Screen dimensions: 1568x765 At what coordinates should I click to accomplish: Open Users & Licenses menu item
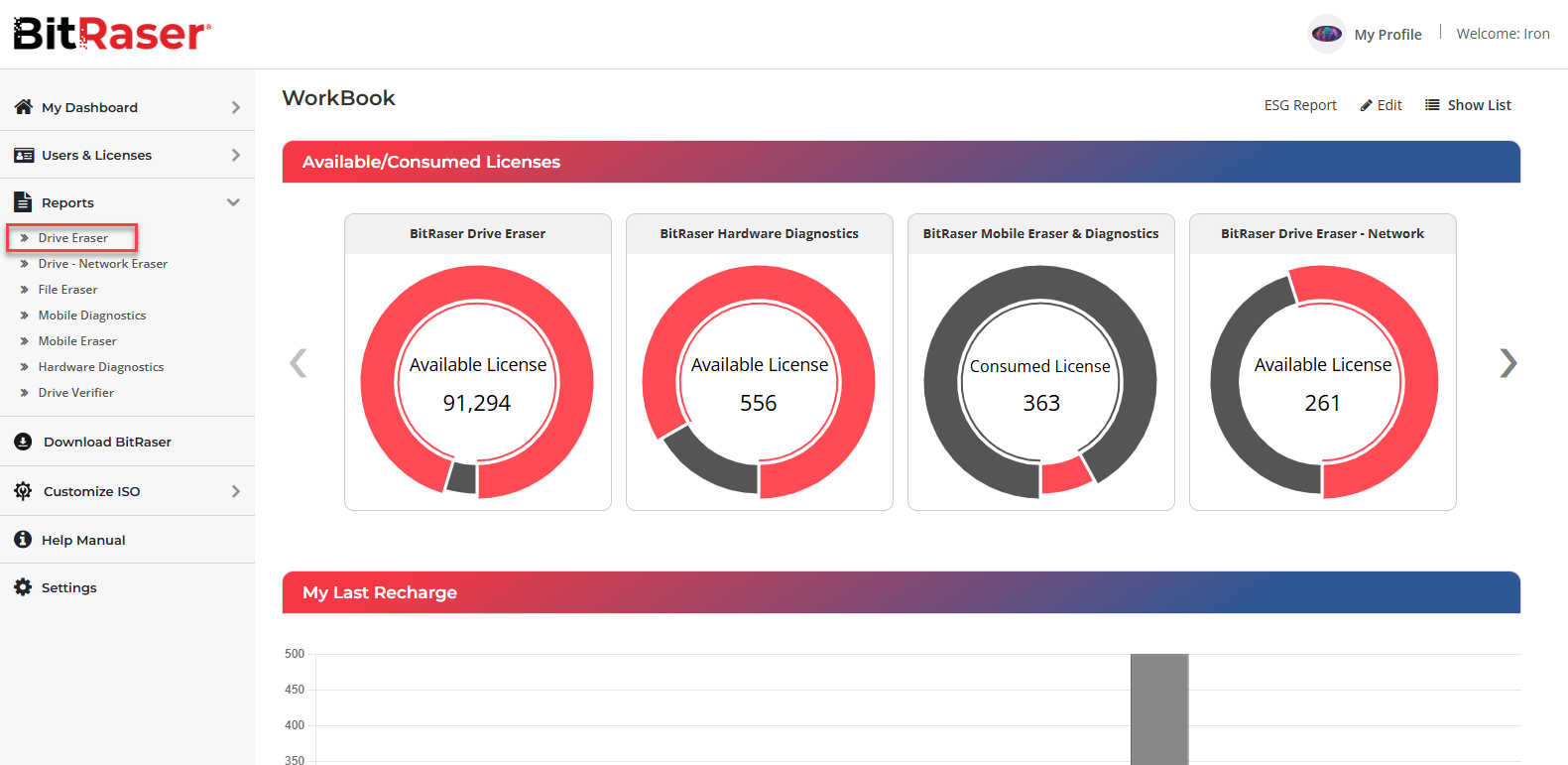(96, 155)
